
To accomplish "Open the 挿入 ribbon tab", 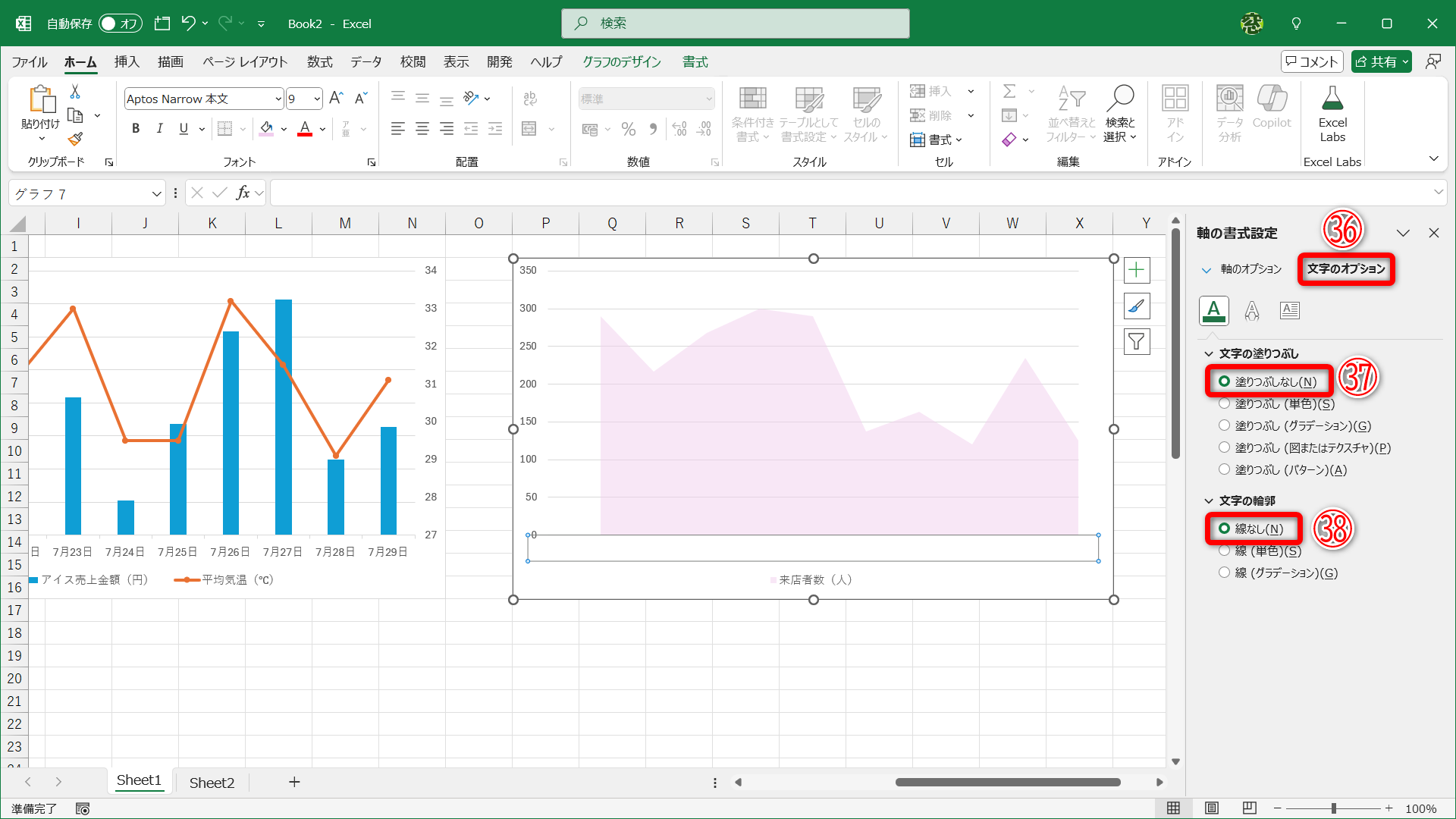I will pos(127,62).
